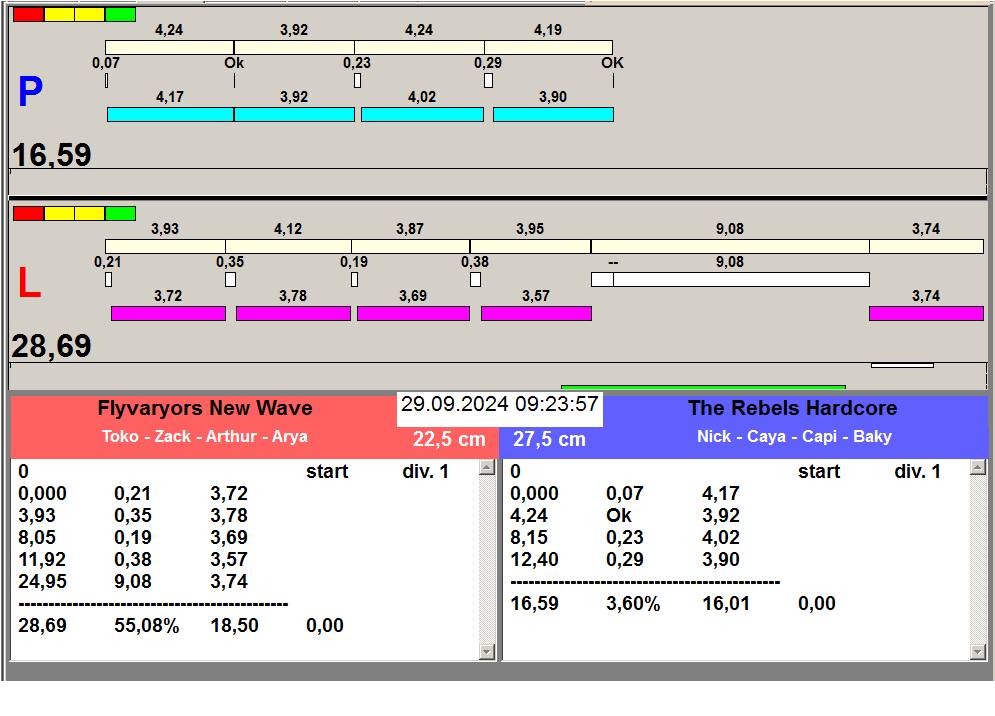Select the cyan 3,90 run bar

tap(553, 115)
